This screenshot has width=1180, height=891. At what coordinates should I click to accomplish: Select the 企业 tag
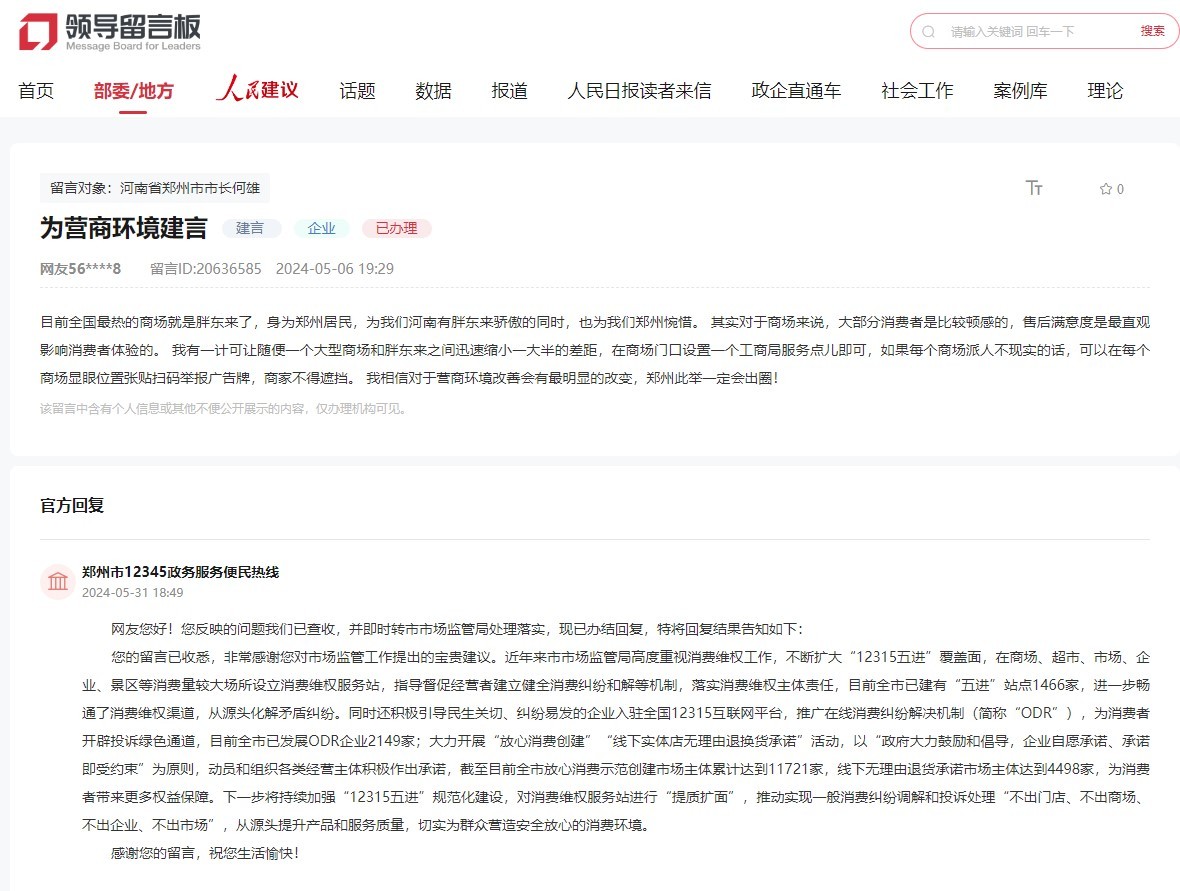pos(321,228)
